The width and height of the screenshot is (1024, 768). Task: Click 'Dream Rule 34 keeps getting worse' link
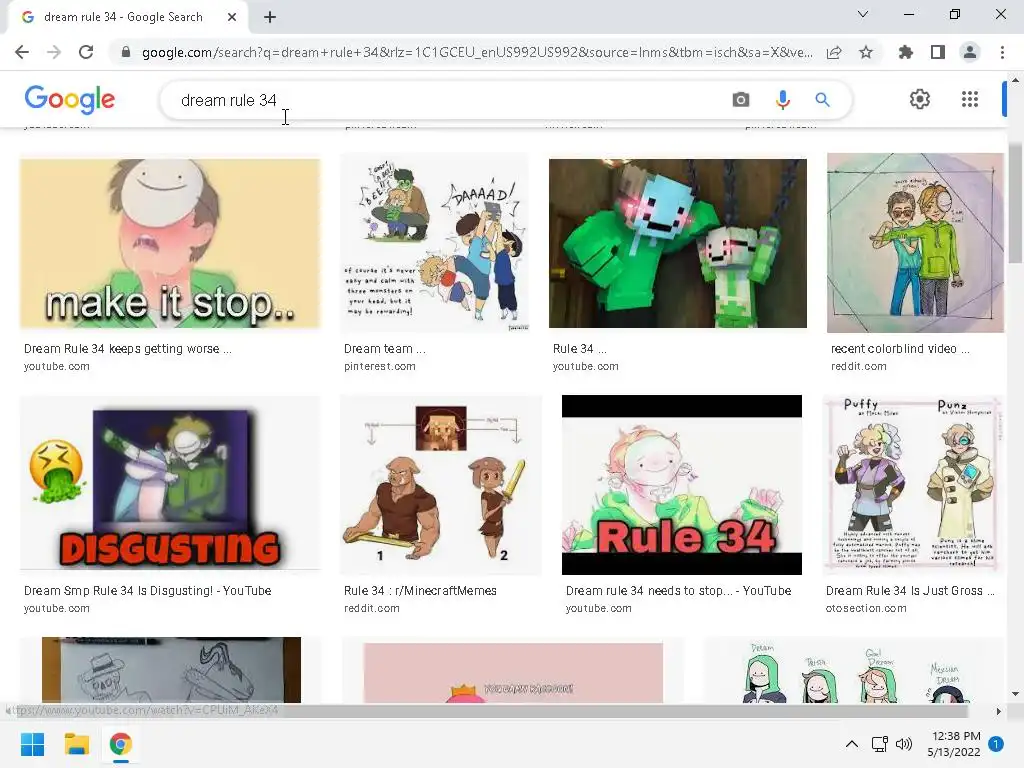127,349
